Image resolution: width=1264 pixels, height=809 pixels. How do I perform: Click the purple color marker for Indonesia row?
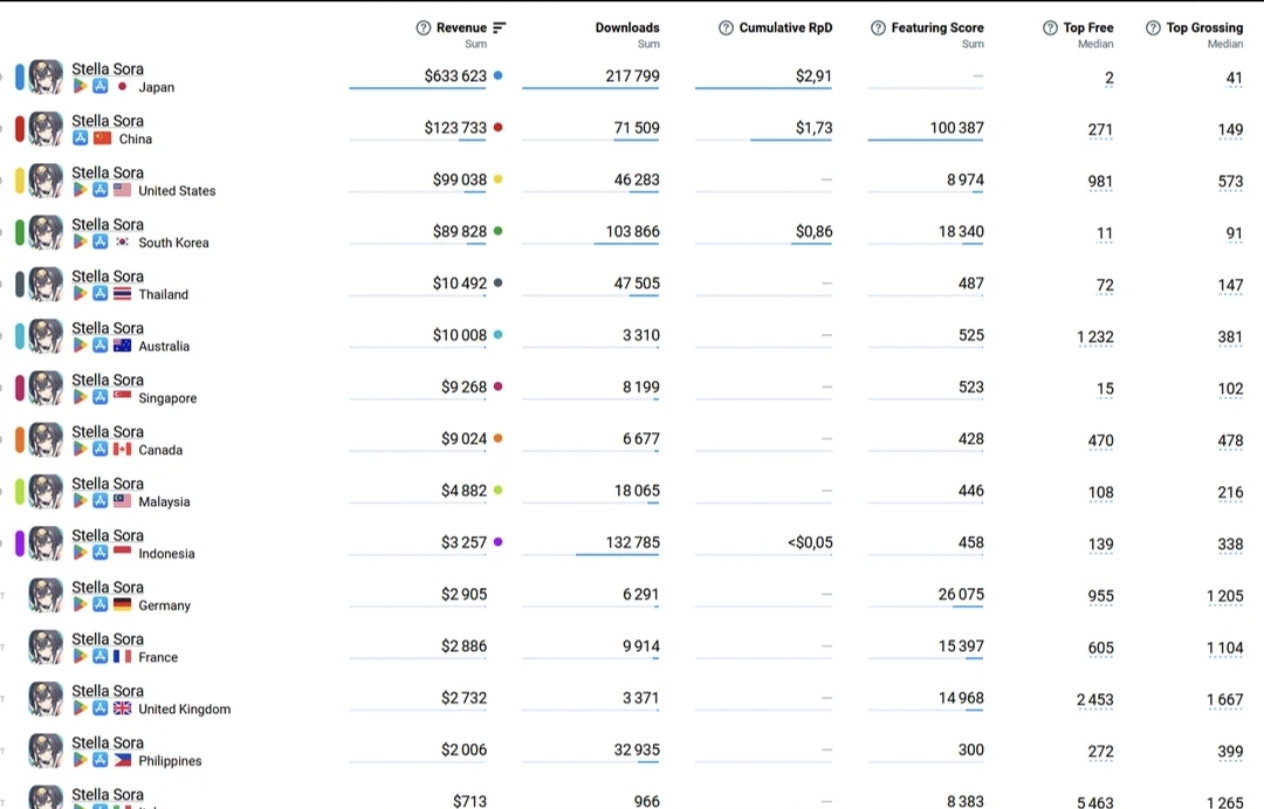click(20, 544)
